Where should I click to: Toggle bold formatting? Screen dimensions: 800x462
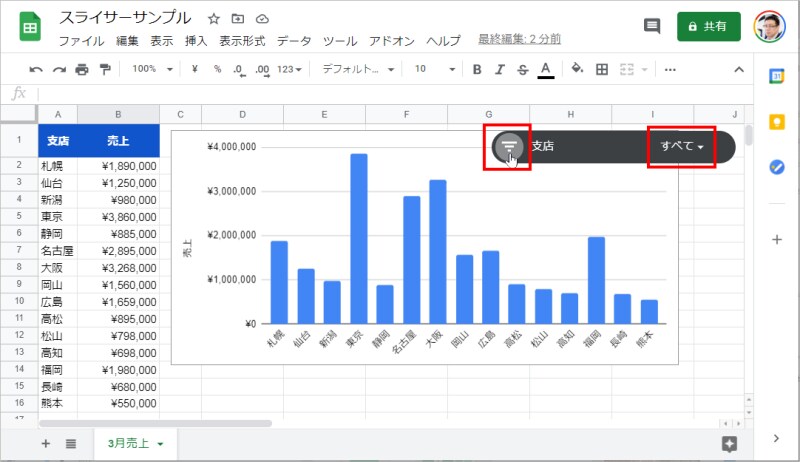click(477, 69)
